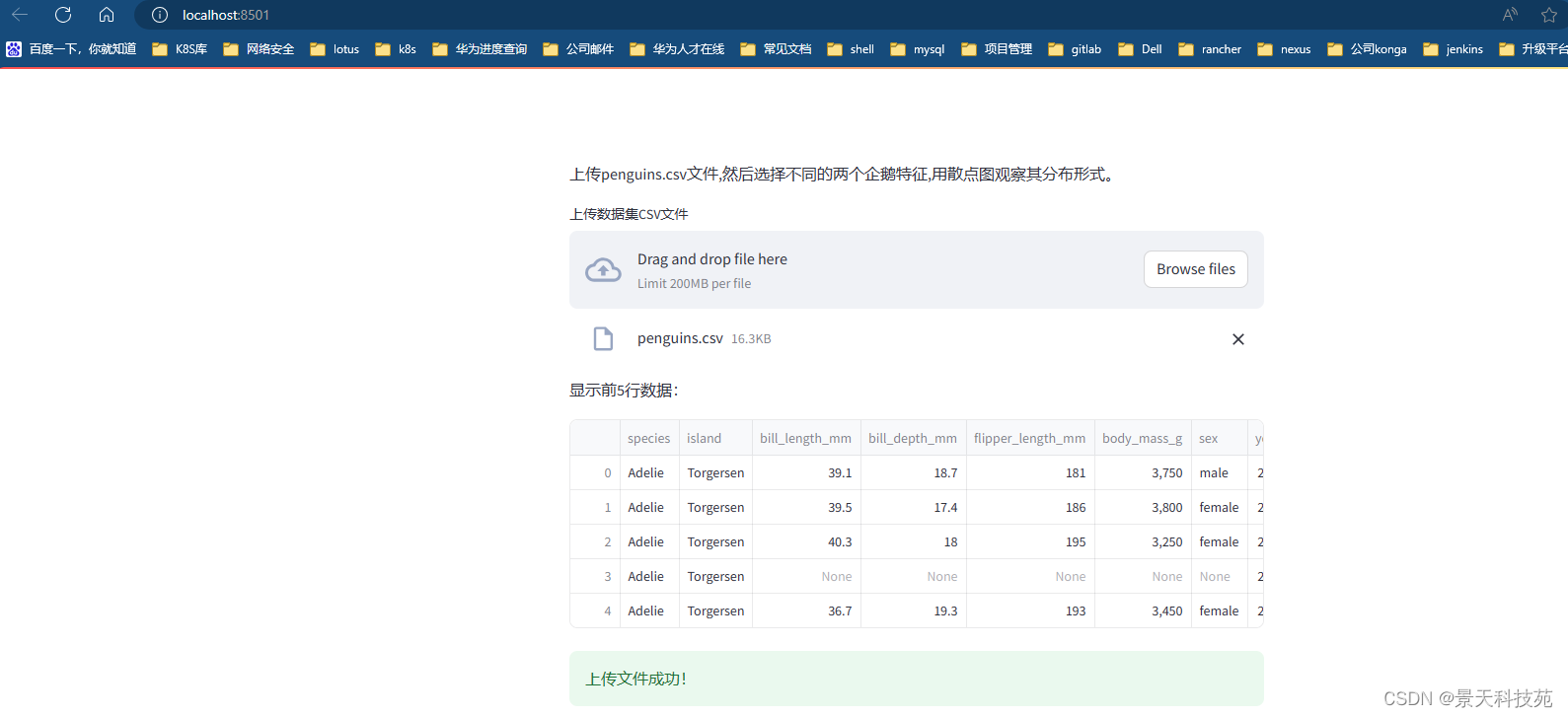1568x717 pixels.
Task: Go back using the browser back arrow
Action: 20,15
